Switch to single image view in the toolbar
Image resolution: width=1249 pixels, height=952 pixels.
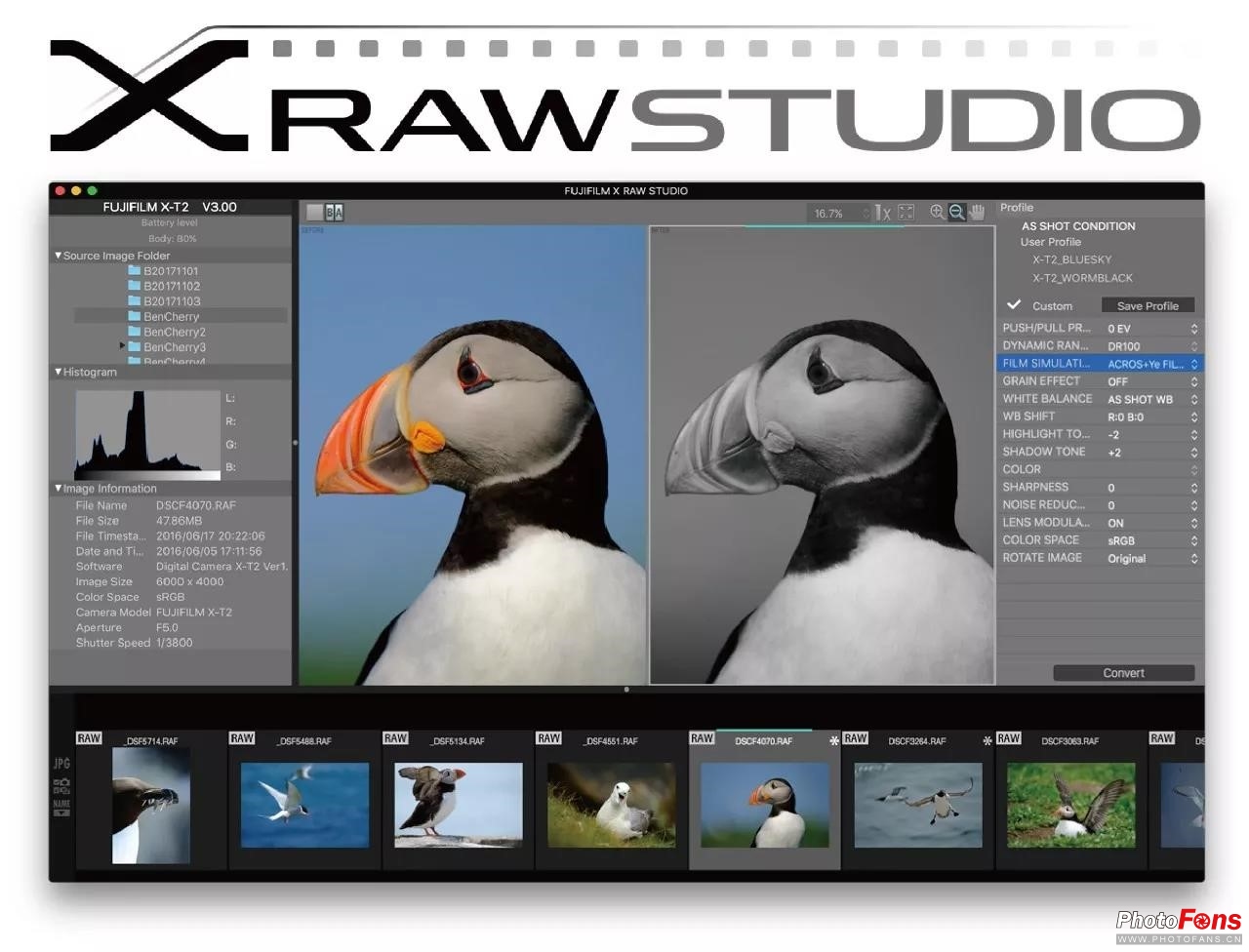point(314,212)
